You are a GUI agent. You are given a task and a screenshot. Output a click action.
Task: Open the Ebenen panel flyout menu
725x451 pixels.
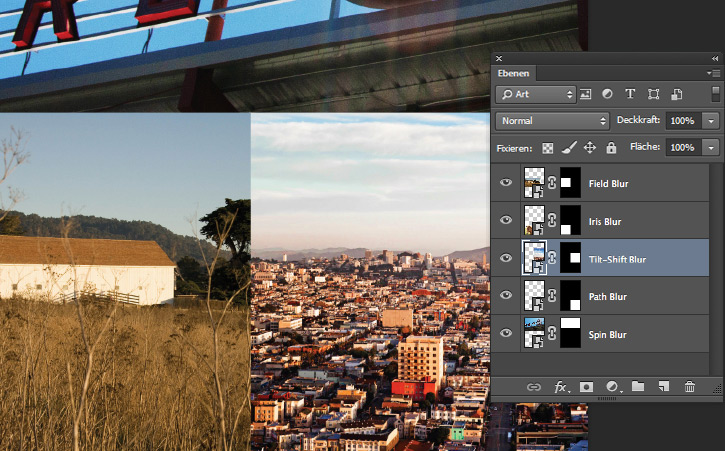tap(713, 73)
